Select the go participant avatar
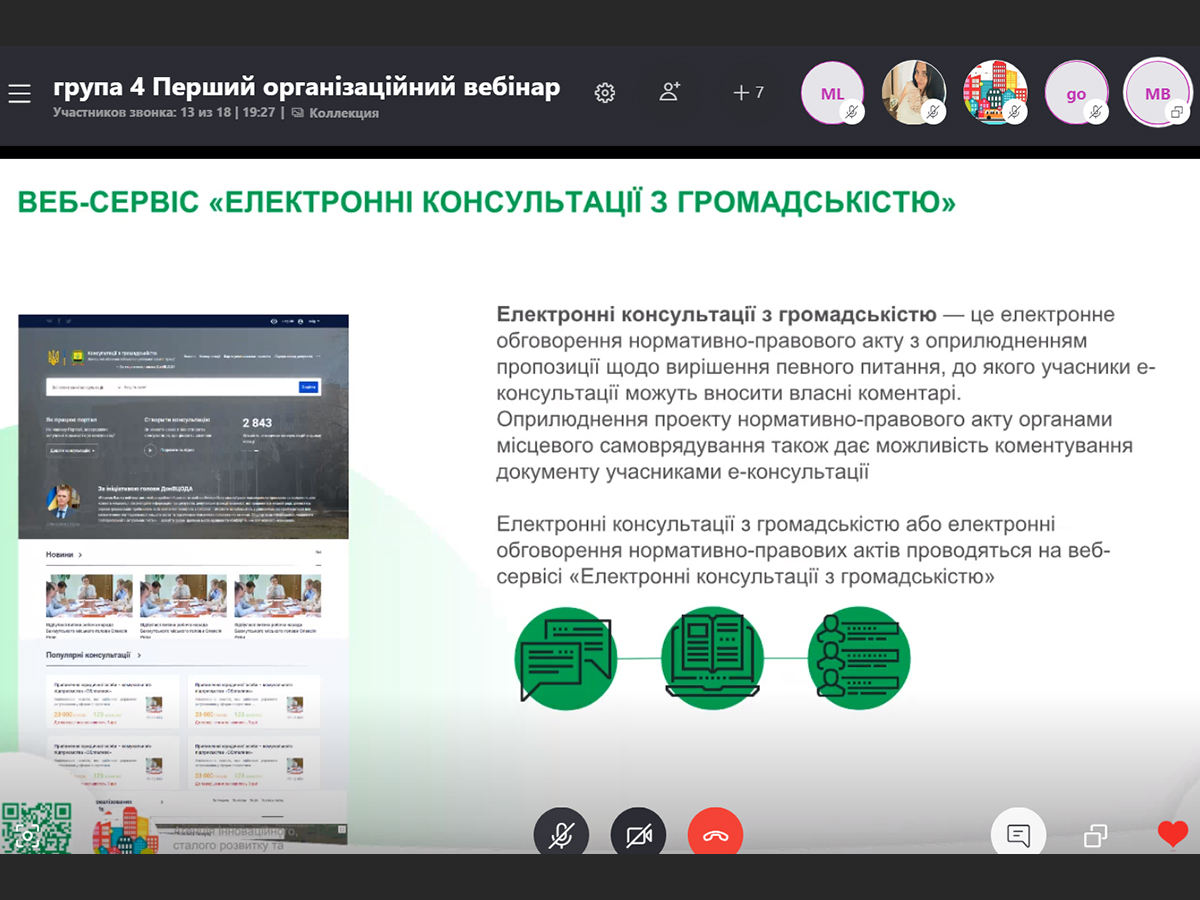The width and height of the screenshot is (1200, 900). coord(1076,94)
